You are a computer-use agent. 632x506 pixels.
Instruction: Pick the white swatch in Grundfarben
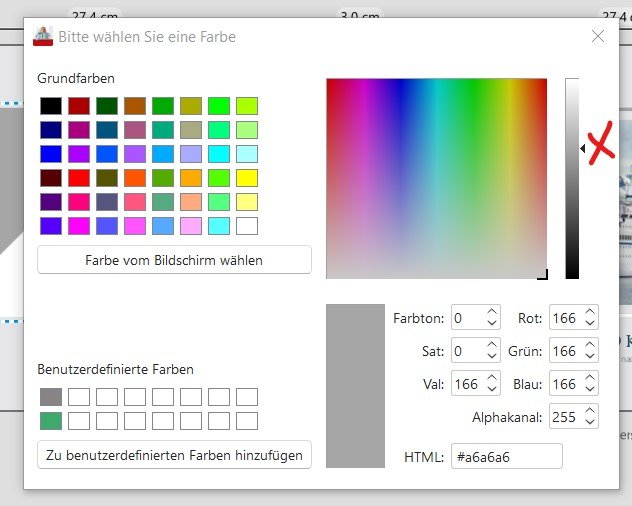pyautogui.click(x=247, y=225)
